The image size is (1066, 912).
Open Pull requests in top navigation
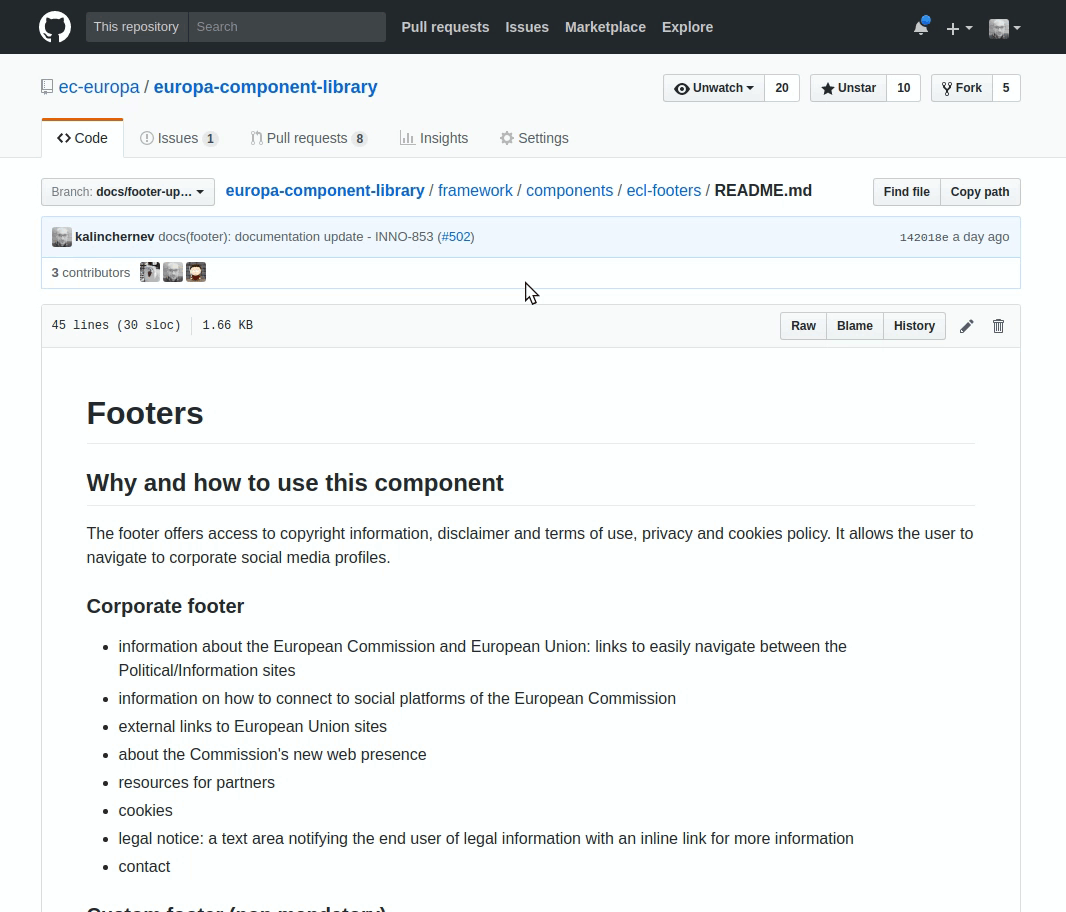[445, 27]
